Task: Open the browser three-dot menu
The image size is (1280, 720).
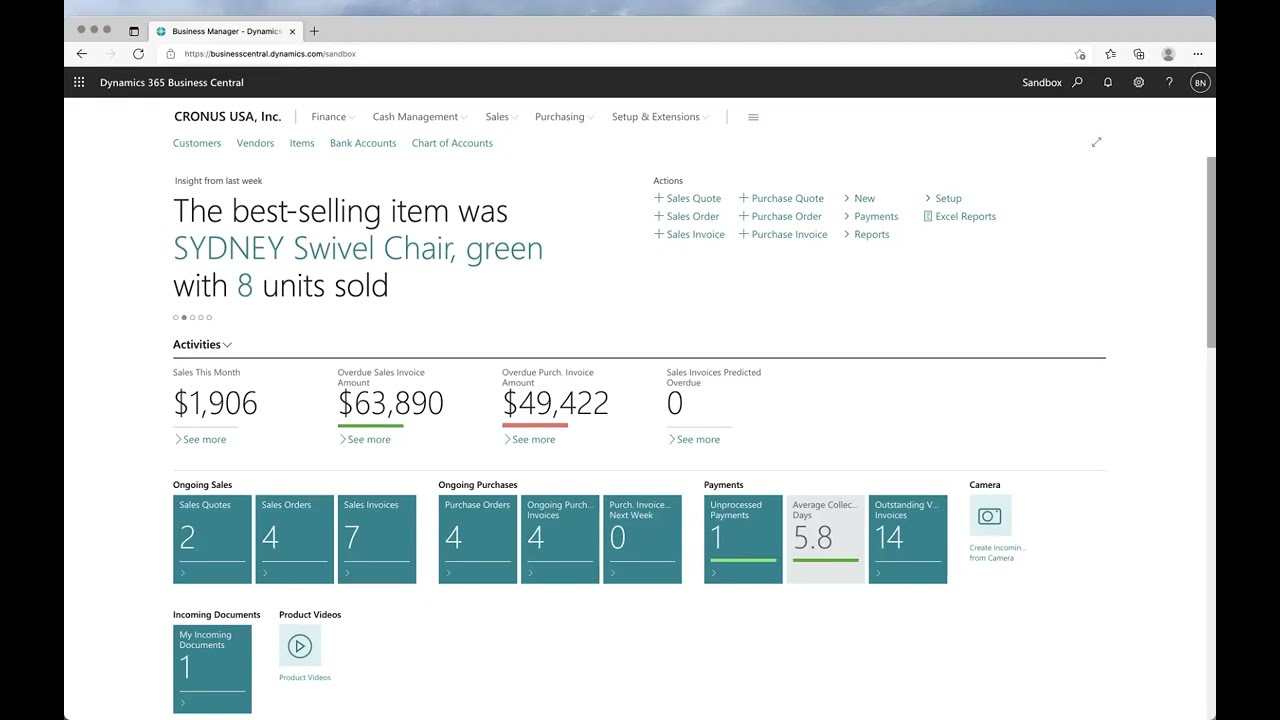Action: pyautogui.click(x=1198, y=54)
